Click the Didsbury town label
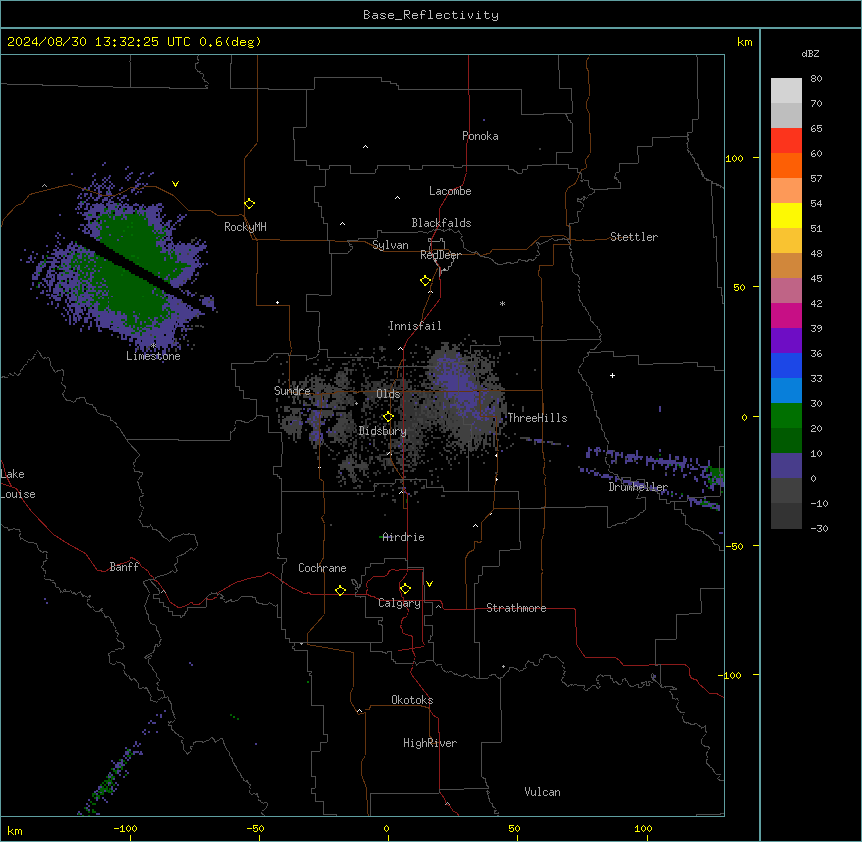Image resolution: width=862 pixels, height=842 pixels. pyautogui.click(x=383, y=431)
